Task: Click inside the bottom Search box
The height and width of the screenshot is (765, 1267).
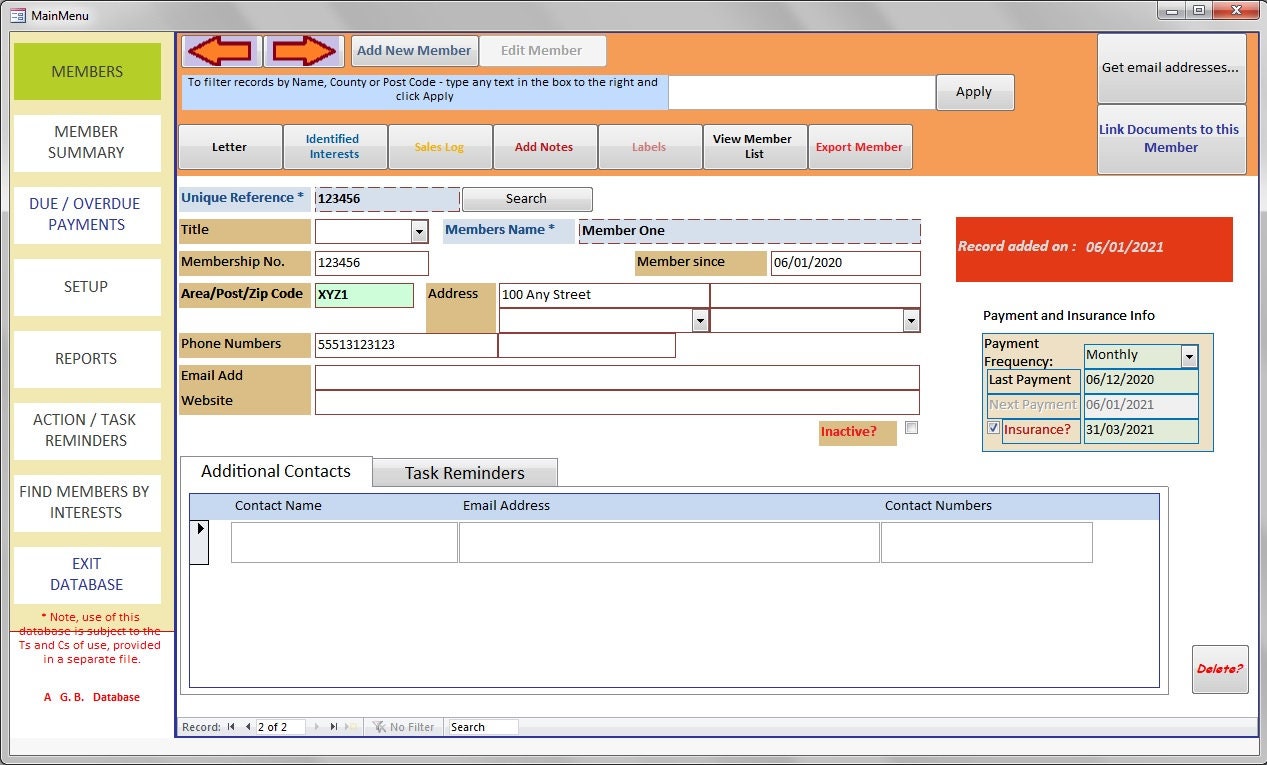Action: (x=482, y=727)
